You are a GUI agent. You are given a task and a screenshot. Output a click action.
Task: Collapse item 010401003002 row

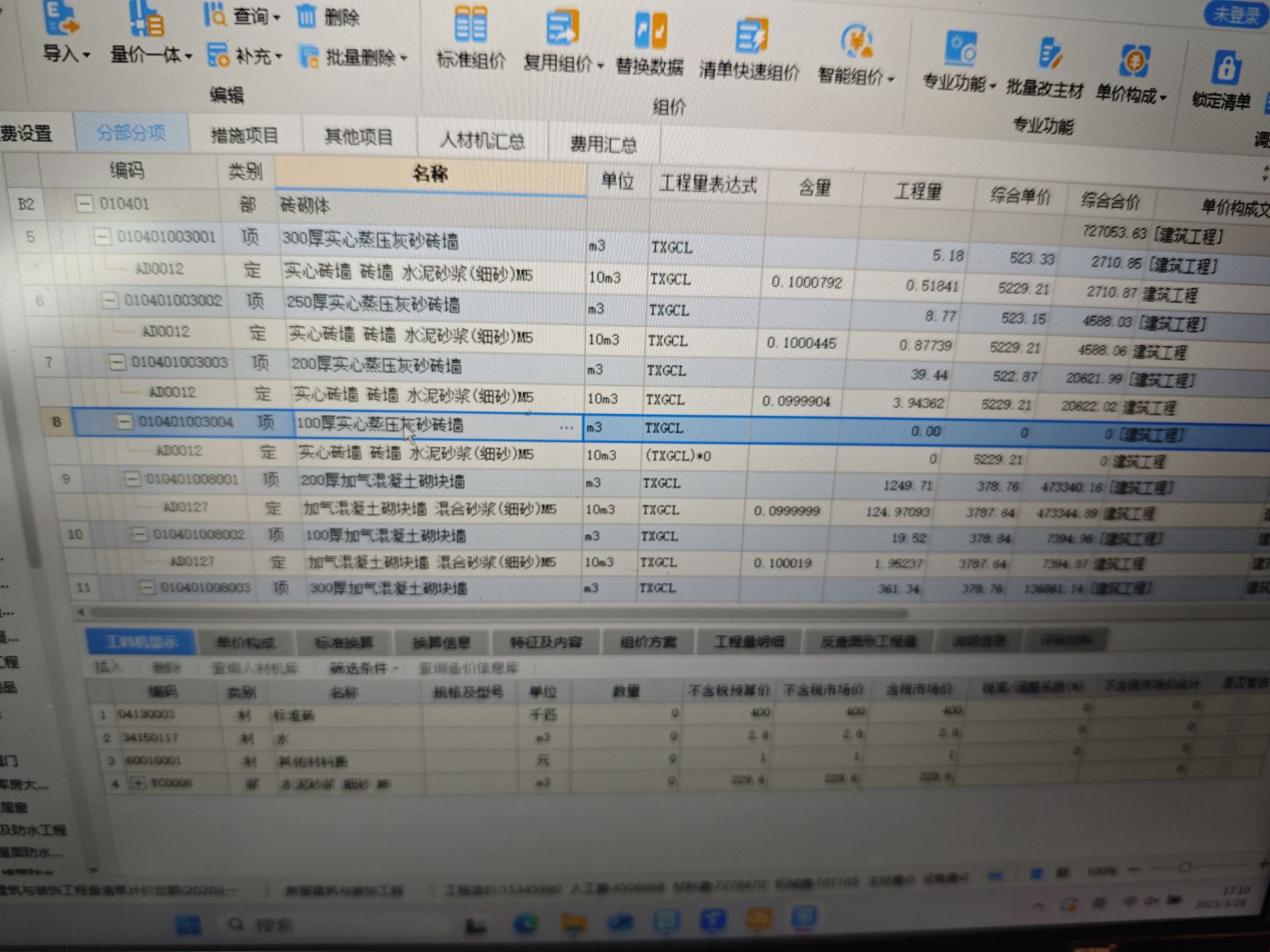(109, 300)
